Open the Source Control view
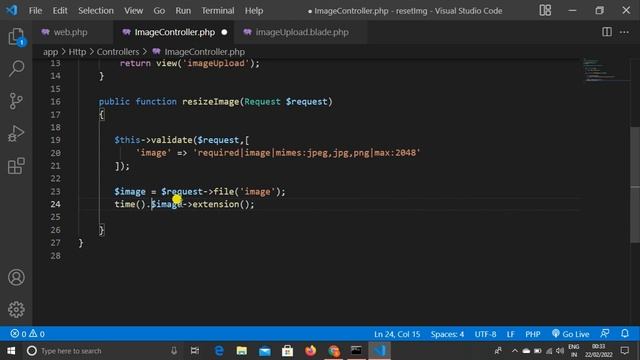Viewport: 640px width, 360px height. 16,101
